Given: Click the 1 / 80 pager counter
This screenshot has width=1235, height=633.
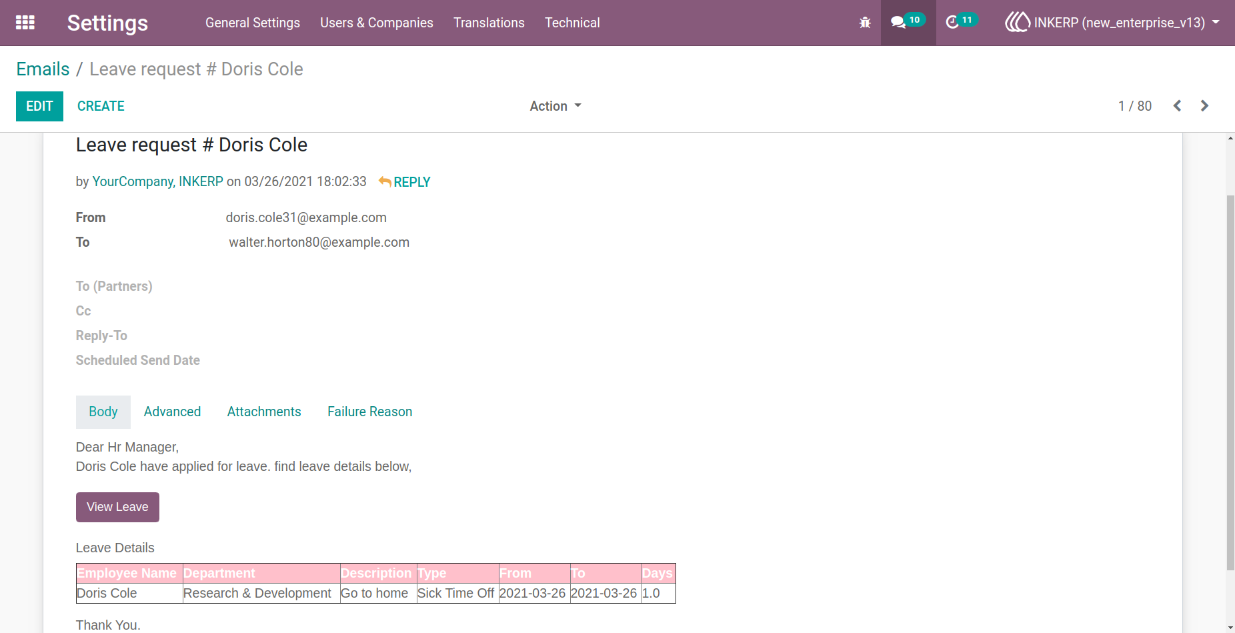Looking at the screenshot, I should point(1135,106).
